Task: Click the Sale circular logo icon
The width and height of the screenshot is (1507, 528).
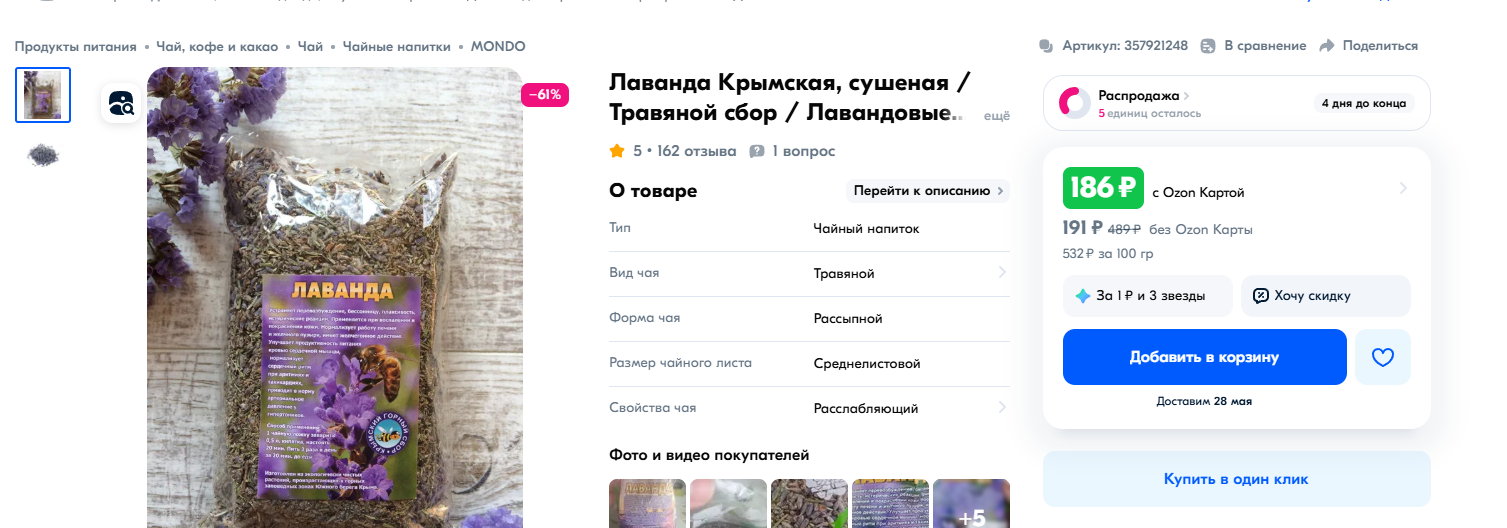Action: [1074, 103]
